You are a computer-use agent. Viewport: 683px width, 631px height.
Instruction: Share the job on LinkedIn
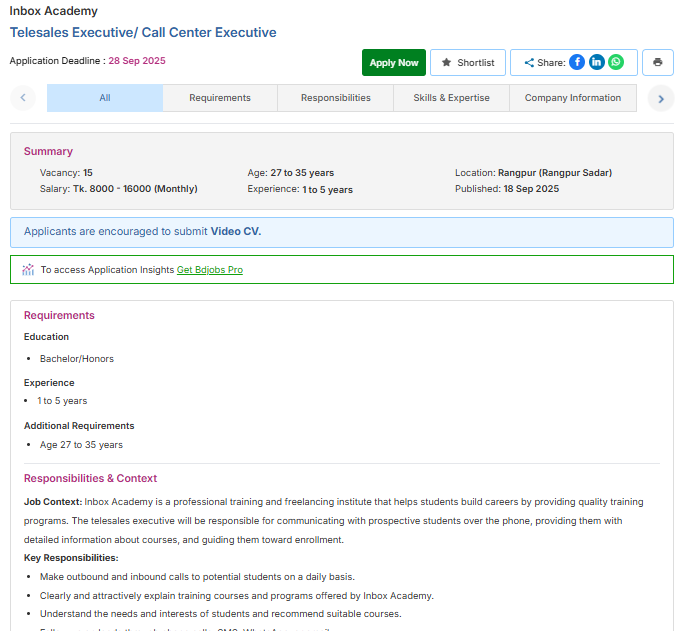pos(596,62)
